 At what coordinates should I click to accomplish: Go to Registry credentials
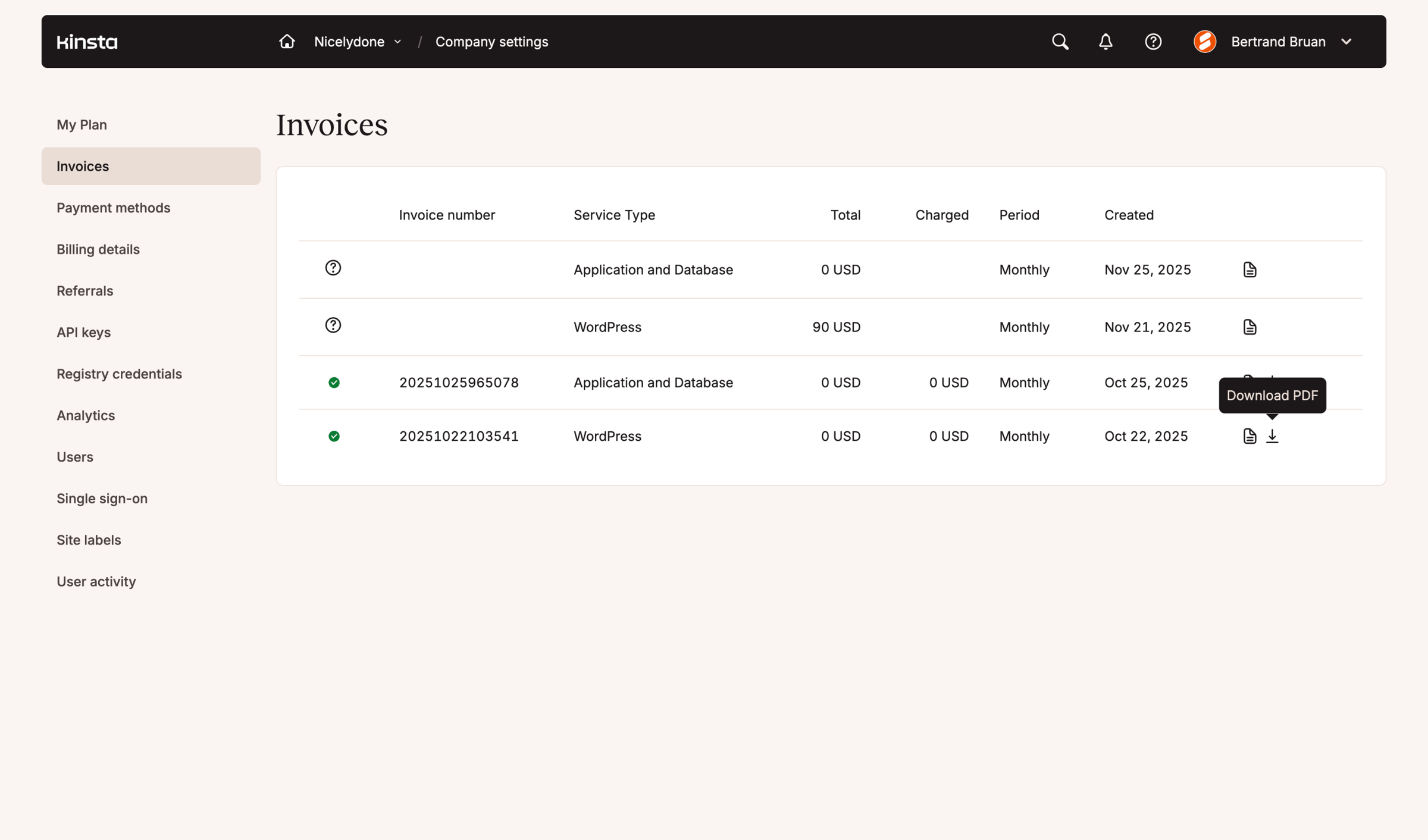coord(151,374)
